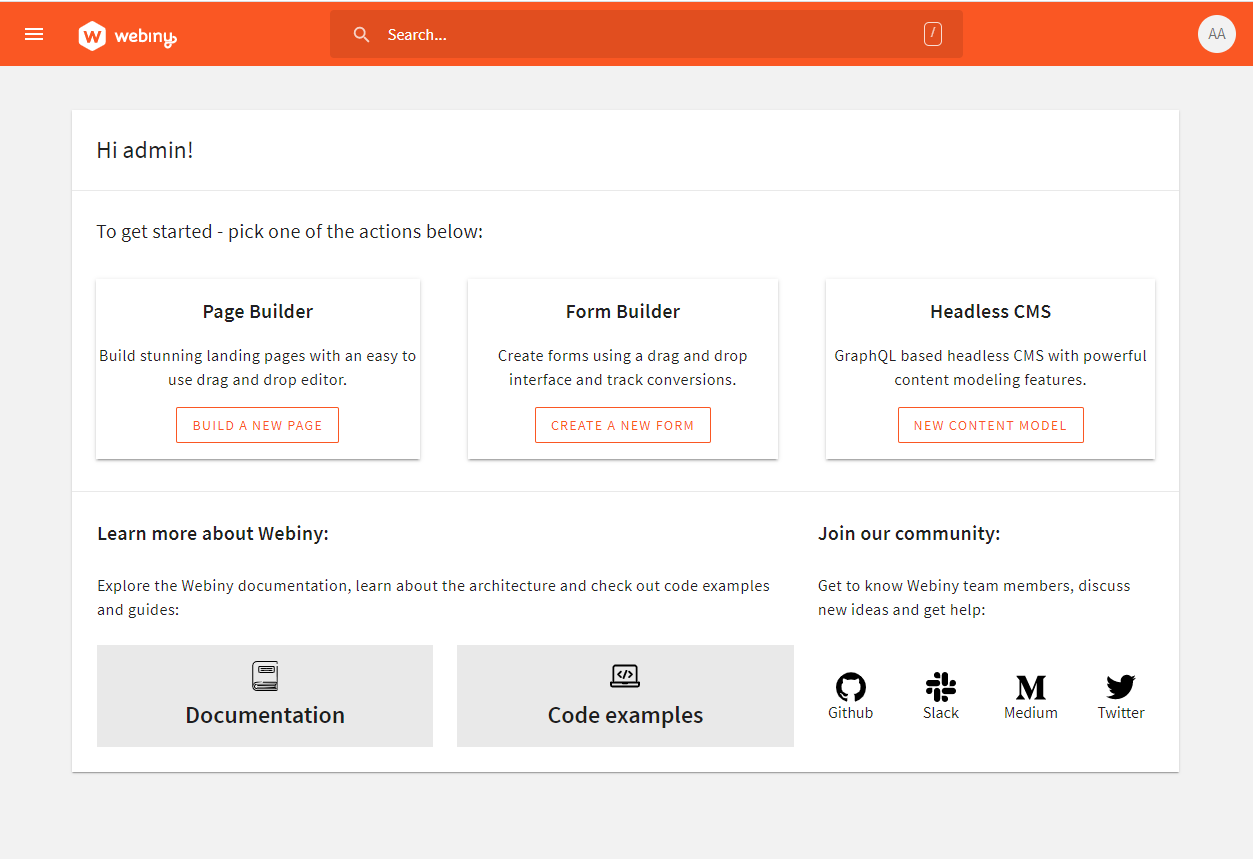Open the hamburger navigation menu

(x=33, y=33)
